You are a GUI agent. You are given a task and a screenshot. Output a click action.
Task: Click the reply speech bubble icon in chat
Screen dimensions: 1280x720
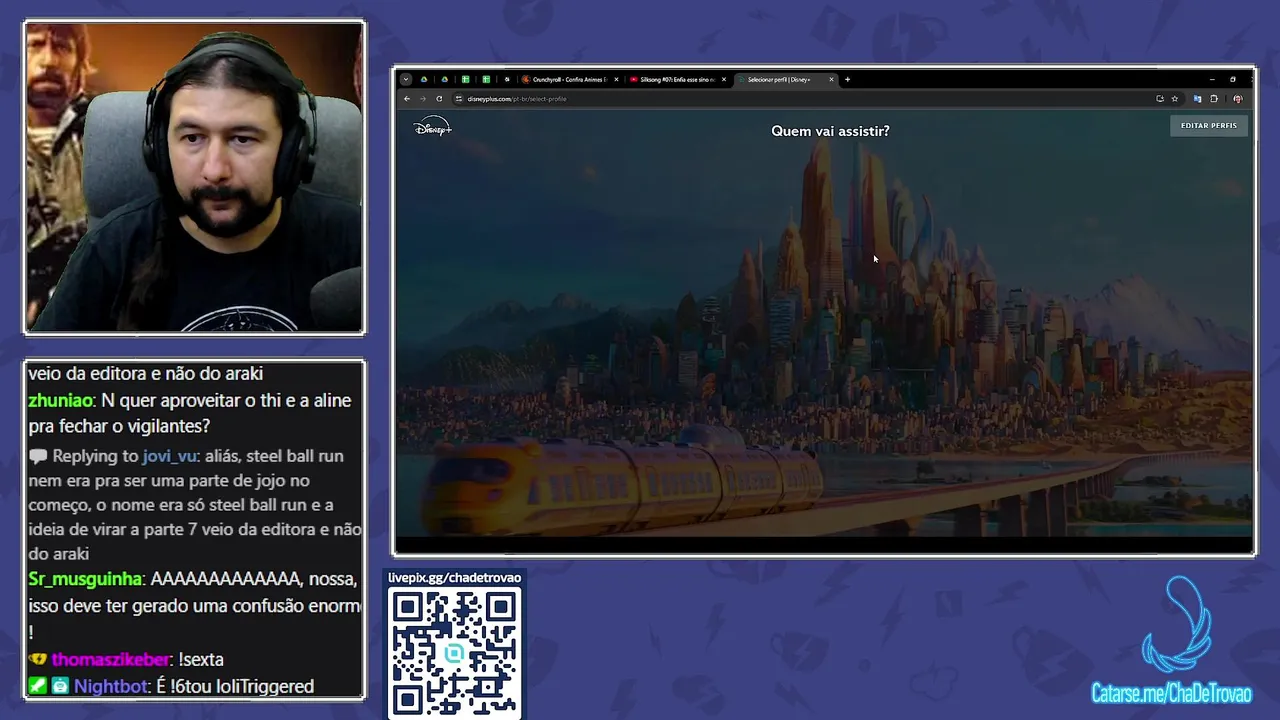click(38, 457)
